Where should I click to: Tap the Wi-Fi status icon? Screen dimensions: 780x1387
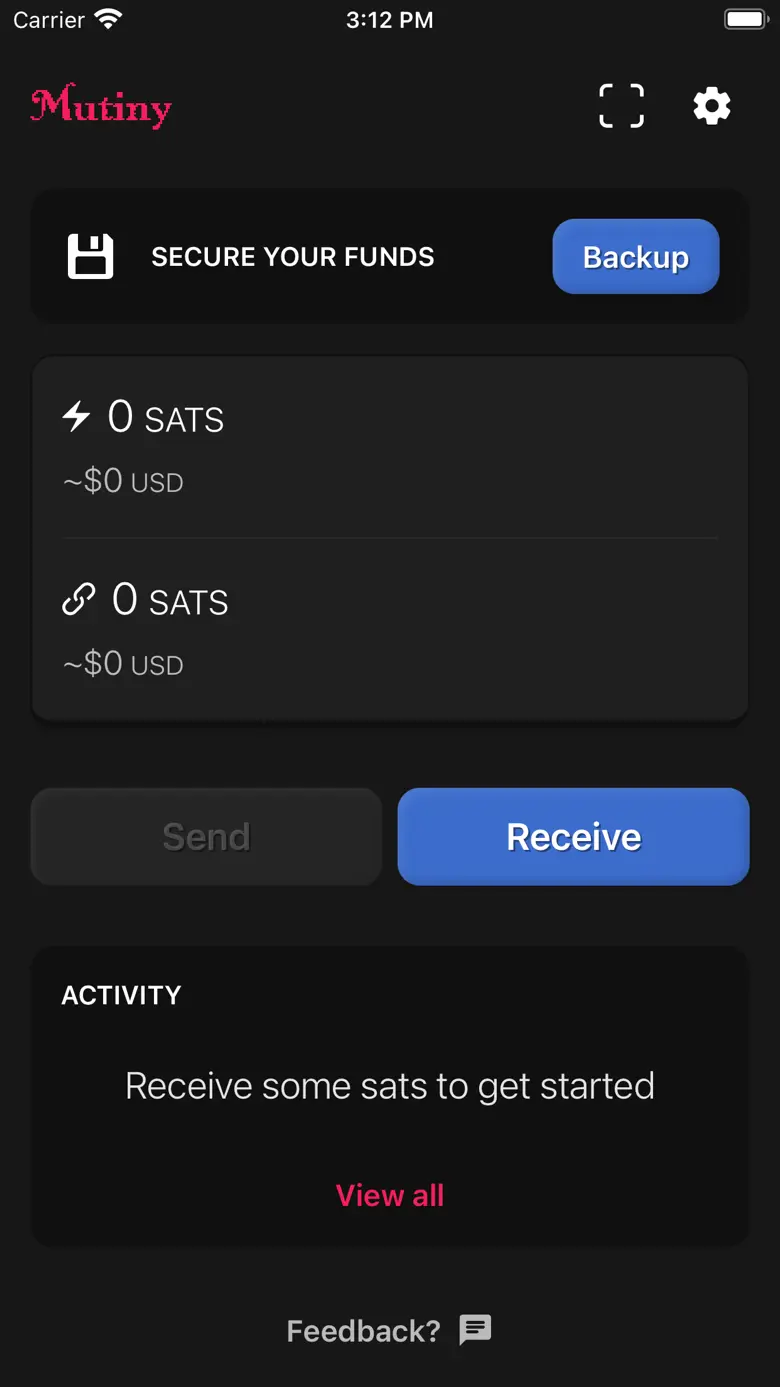[108, 19]
